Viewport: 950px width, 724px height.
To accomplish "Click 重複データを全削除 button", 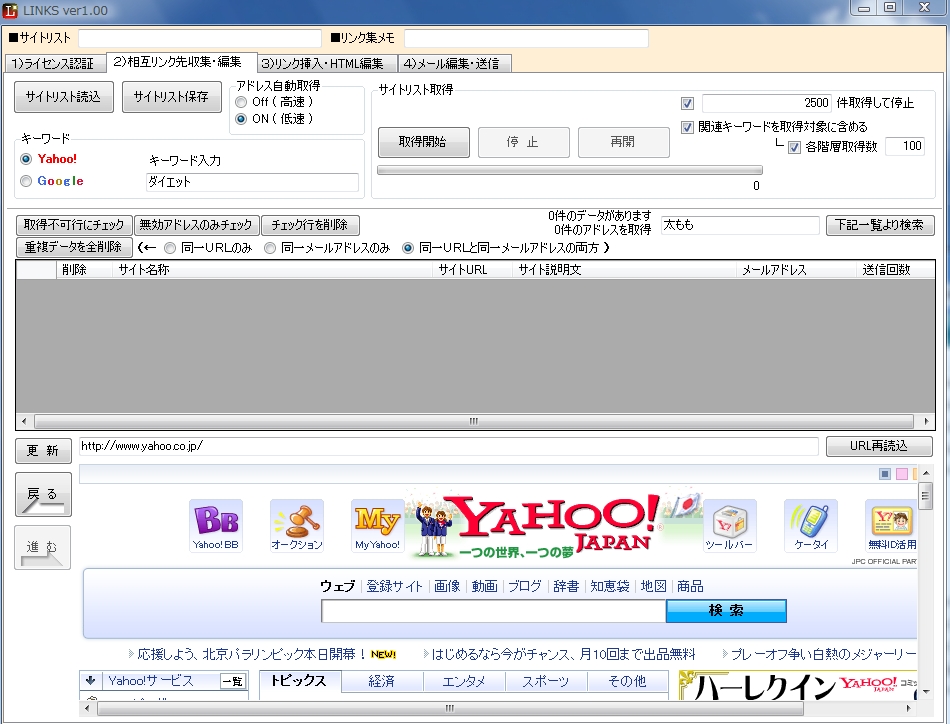I will tap(74, 247).
